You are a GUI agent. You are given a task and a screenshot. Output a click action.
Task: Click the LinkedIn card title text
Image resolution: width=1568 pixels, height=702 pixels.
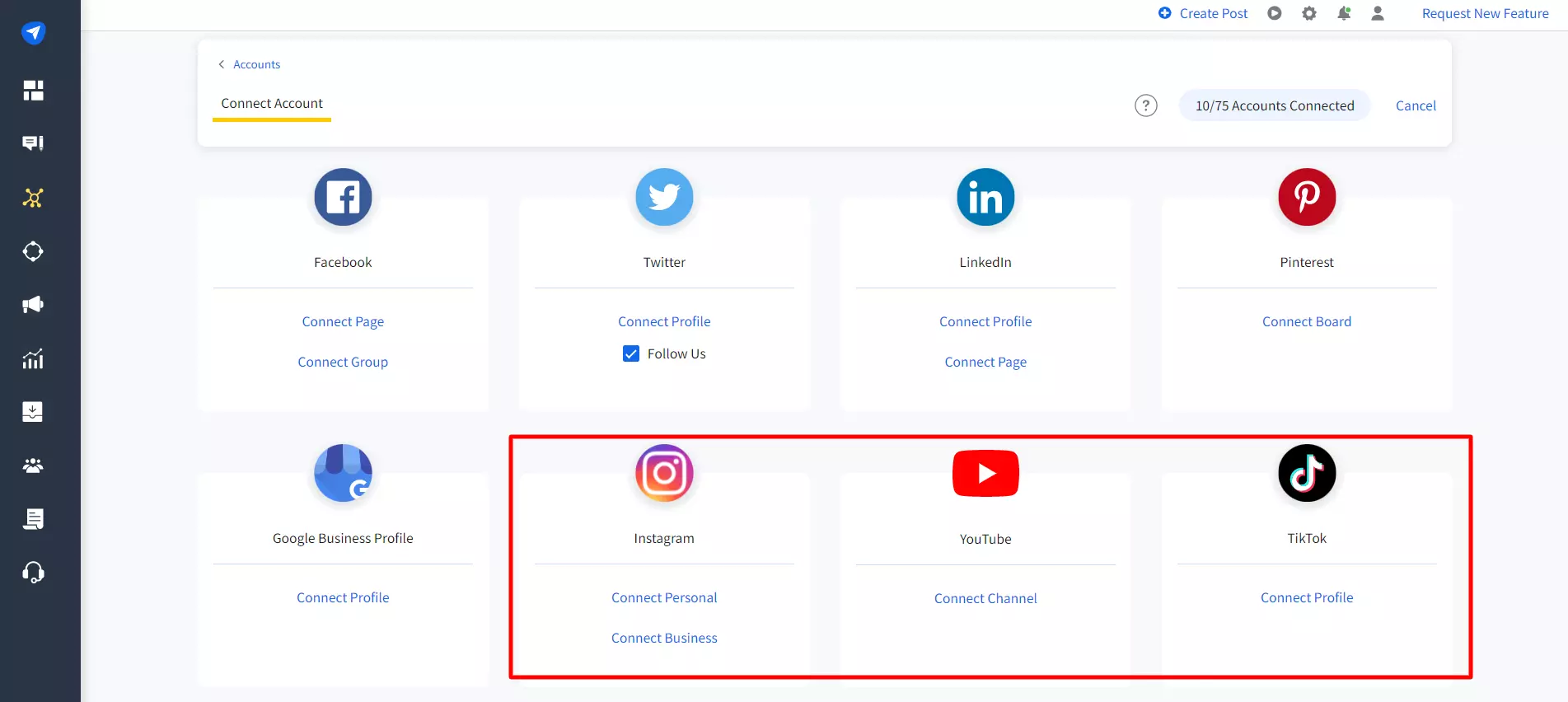click(x=985, y=262)
